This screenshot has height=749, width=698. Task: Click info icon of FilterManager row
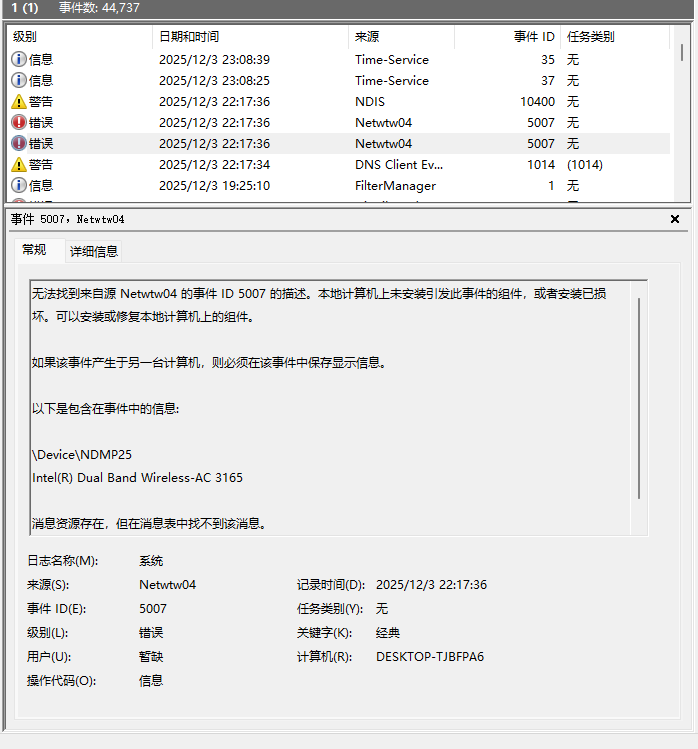pyautogui.click(x=19, y=185)
